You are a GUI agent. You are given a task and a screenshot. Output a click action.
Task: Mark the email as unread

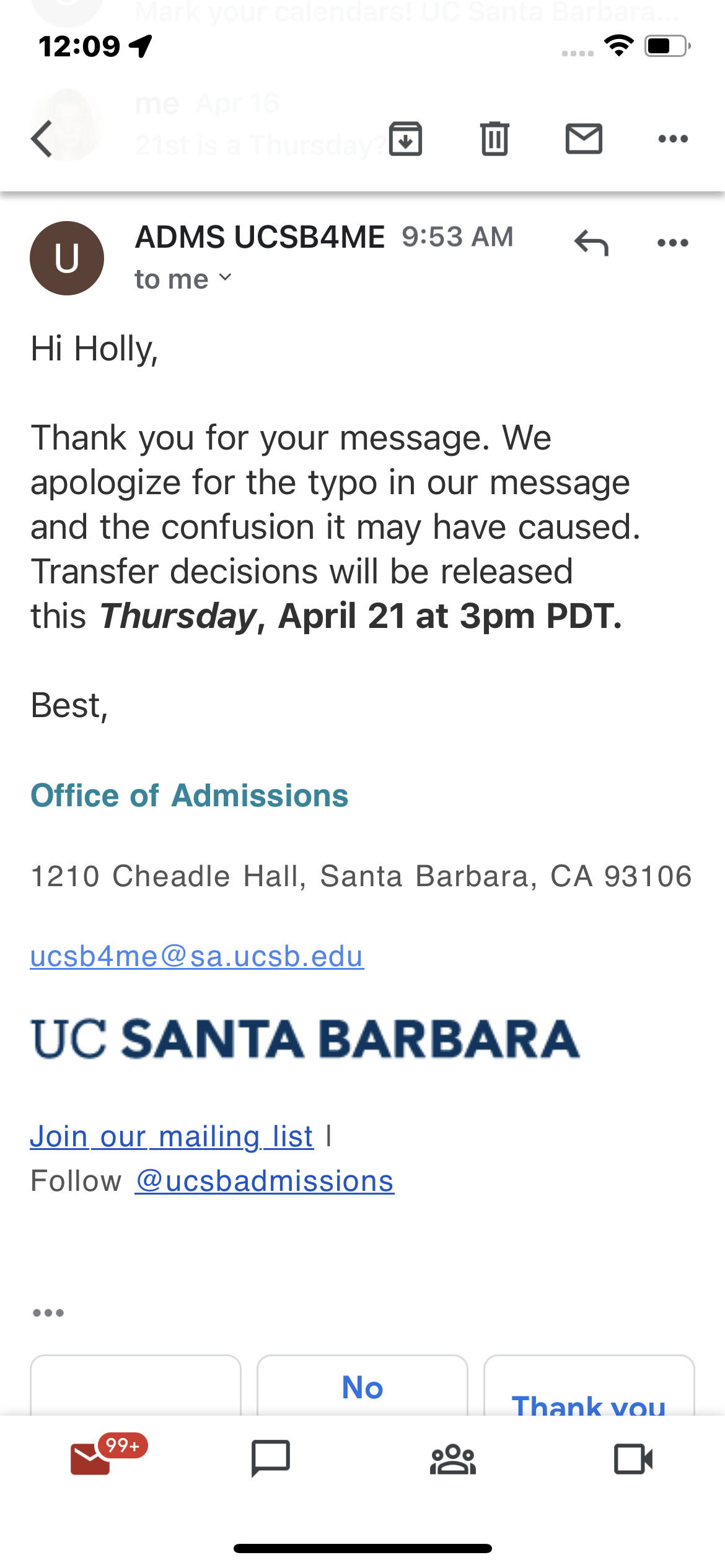pyautogui.click(x=584, y=139)
